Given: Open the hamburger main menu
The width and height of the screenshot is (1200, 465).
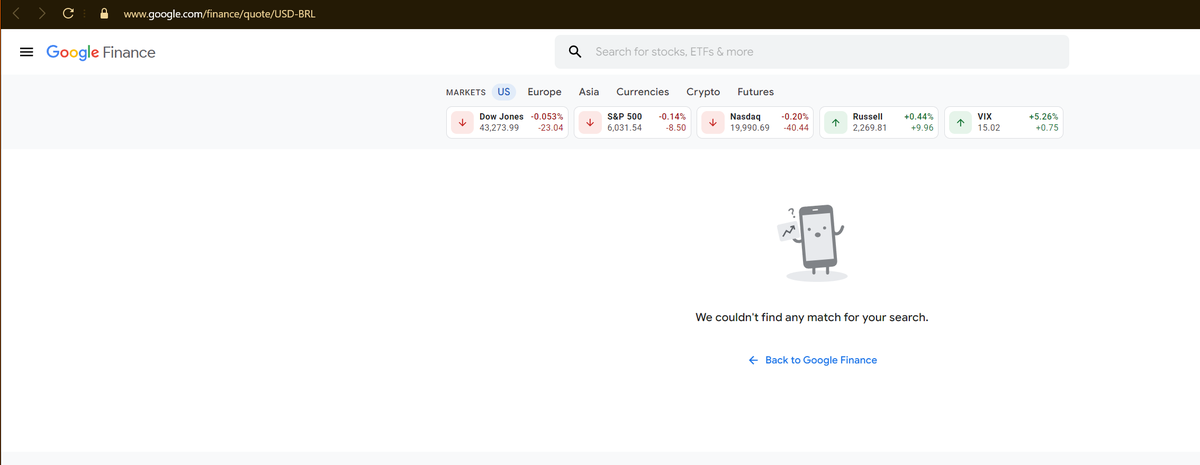Looking at the screenshot, I should coord(27,52).
